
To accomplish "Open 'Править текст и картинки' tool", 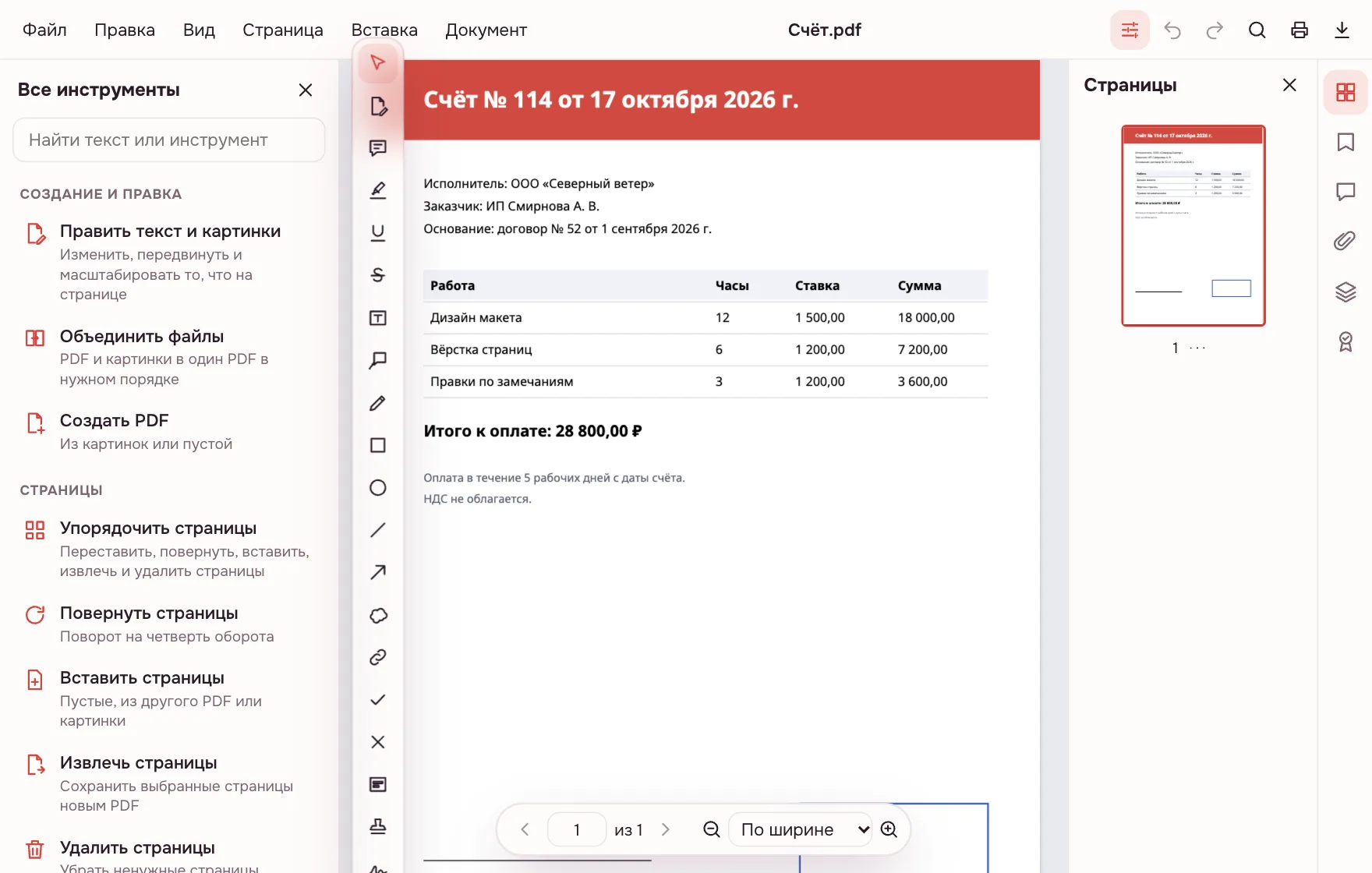I will click(169, 262).
